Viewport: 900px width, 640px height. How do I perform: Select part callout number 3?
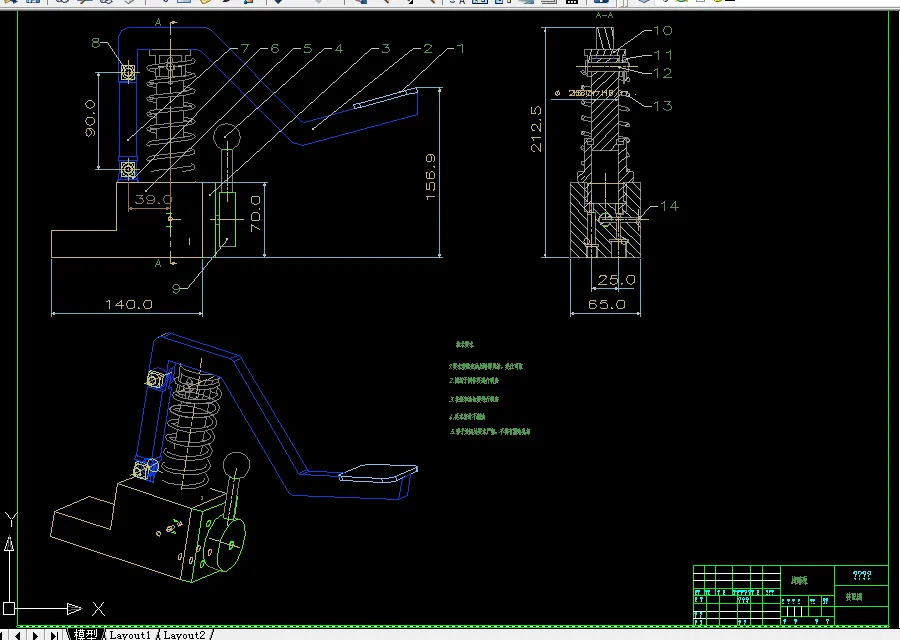[386, 48]
